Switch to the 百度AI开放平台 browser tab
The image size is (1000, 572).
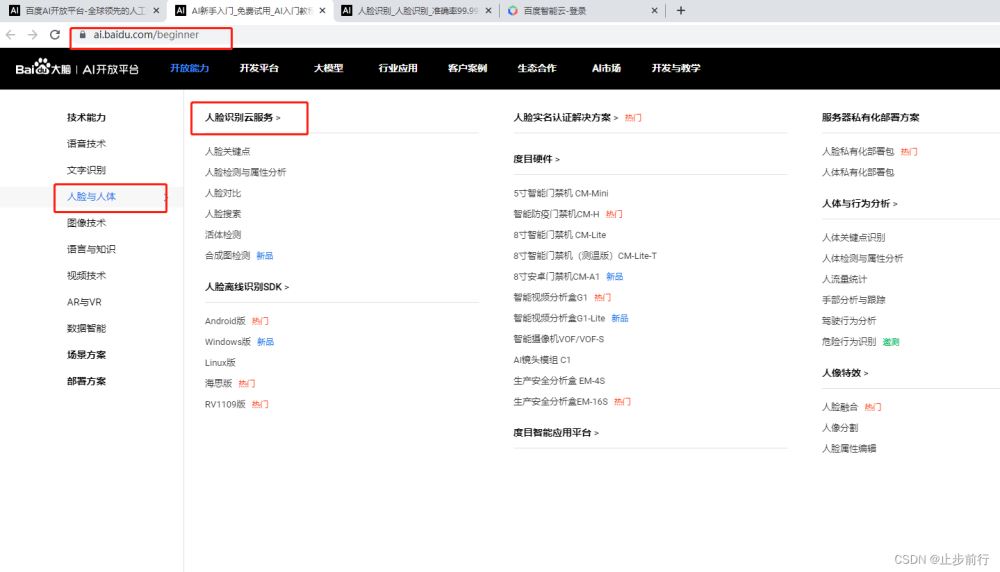[x=83, y=10]
